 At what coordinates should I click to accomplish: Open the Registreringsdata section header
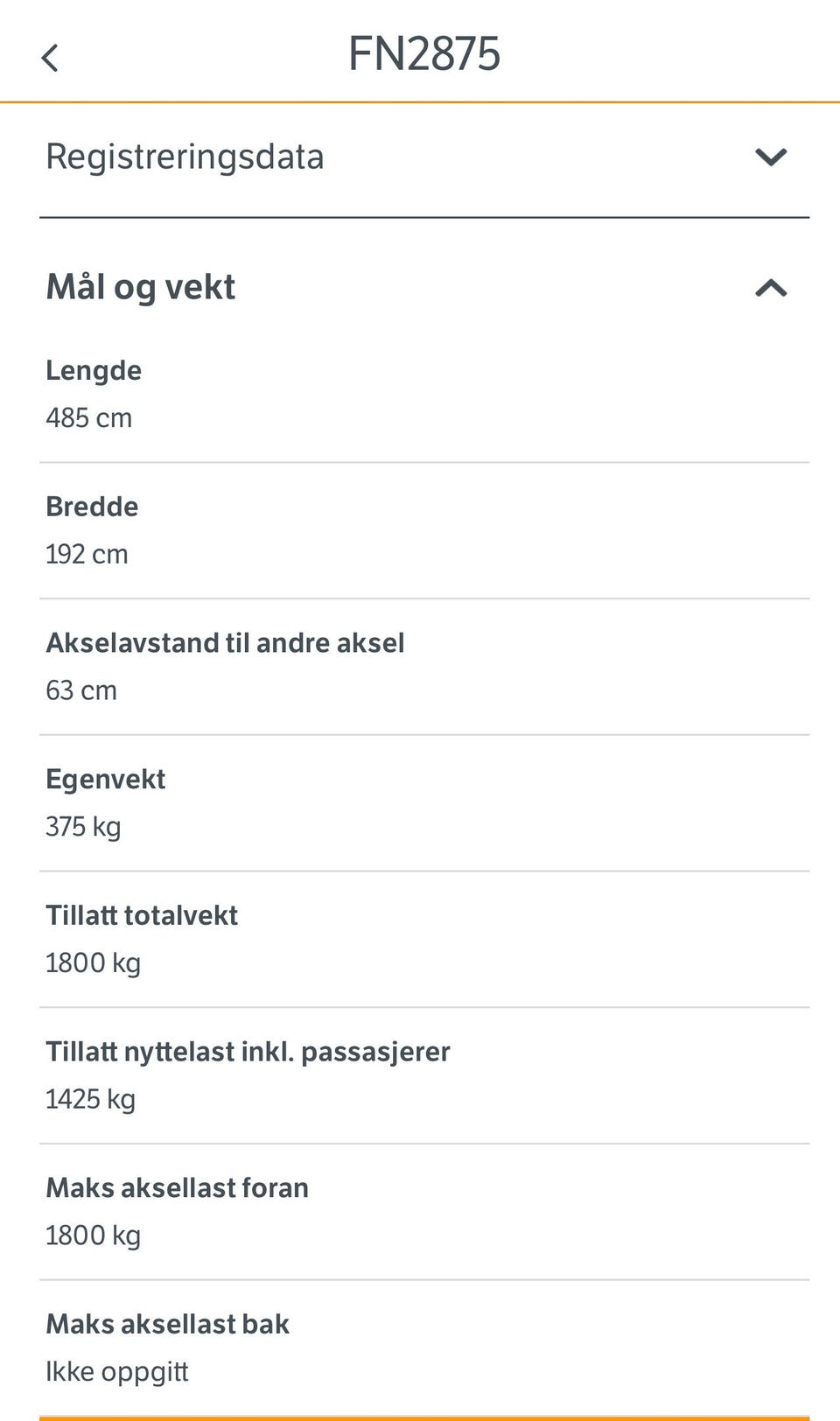pyautogui.click(x=185, y=157)
